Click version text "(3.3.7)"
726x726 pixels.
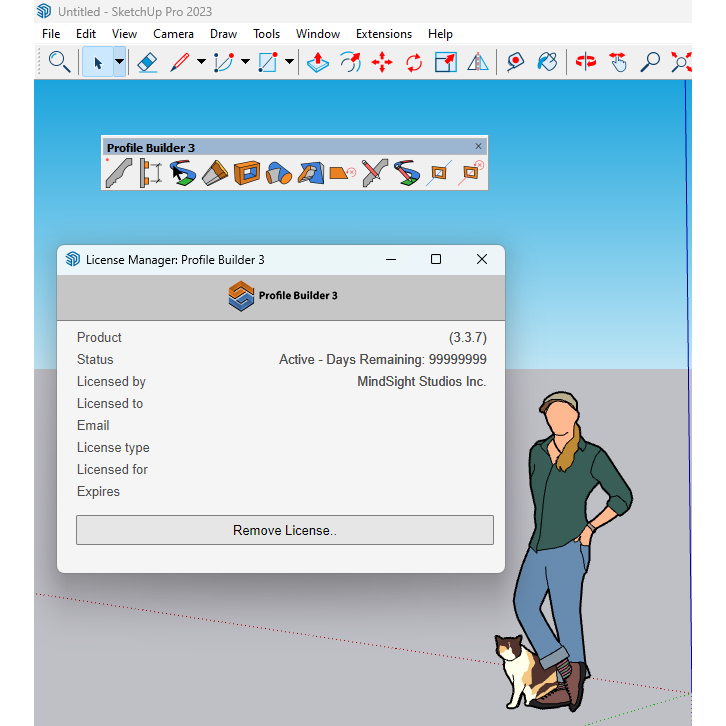pos(468,338)
